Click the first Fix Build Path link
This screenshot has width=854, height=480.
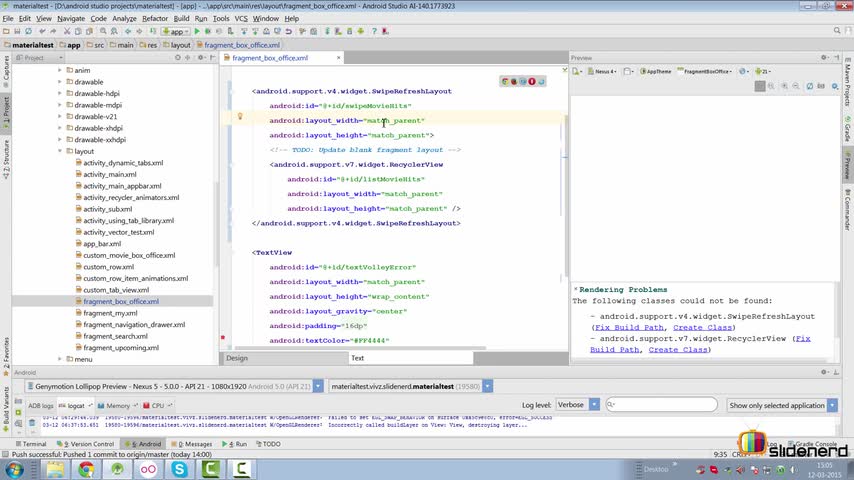tap(629, 327)
